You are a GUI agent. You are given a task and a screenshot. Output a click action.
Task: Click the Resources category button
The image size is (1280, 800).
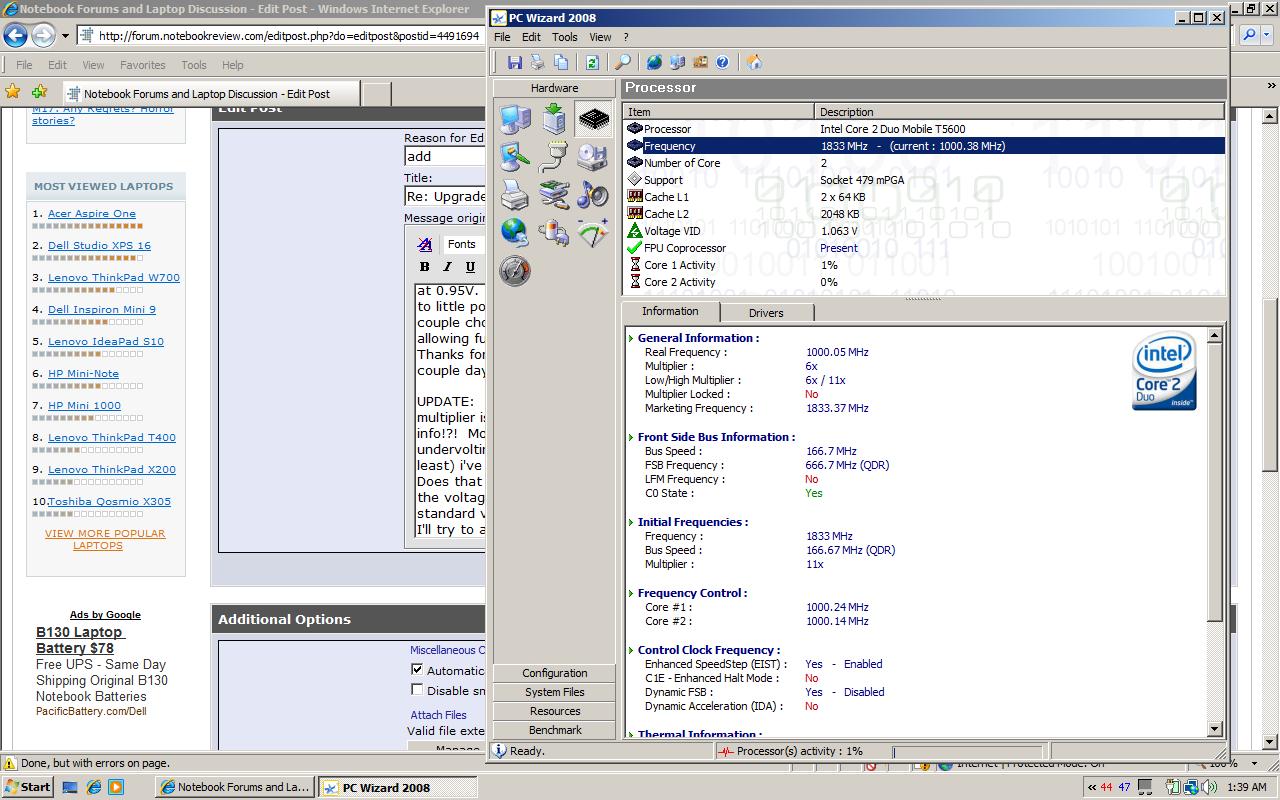coord(554,711)
